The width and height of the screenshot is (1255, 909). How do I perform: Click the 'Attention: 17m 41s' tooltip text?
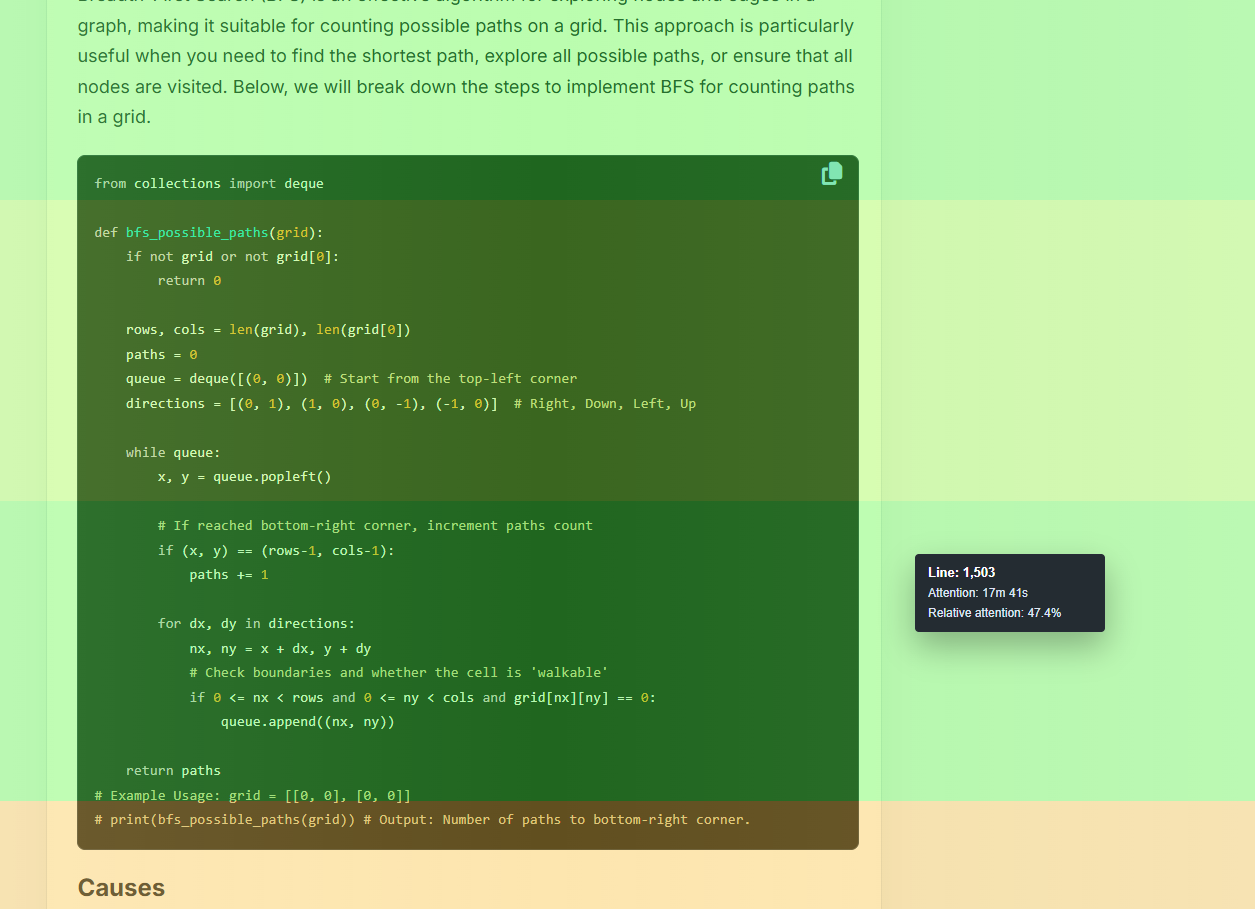tap(978, 593)
